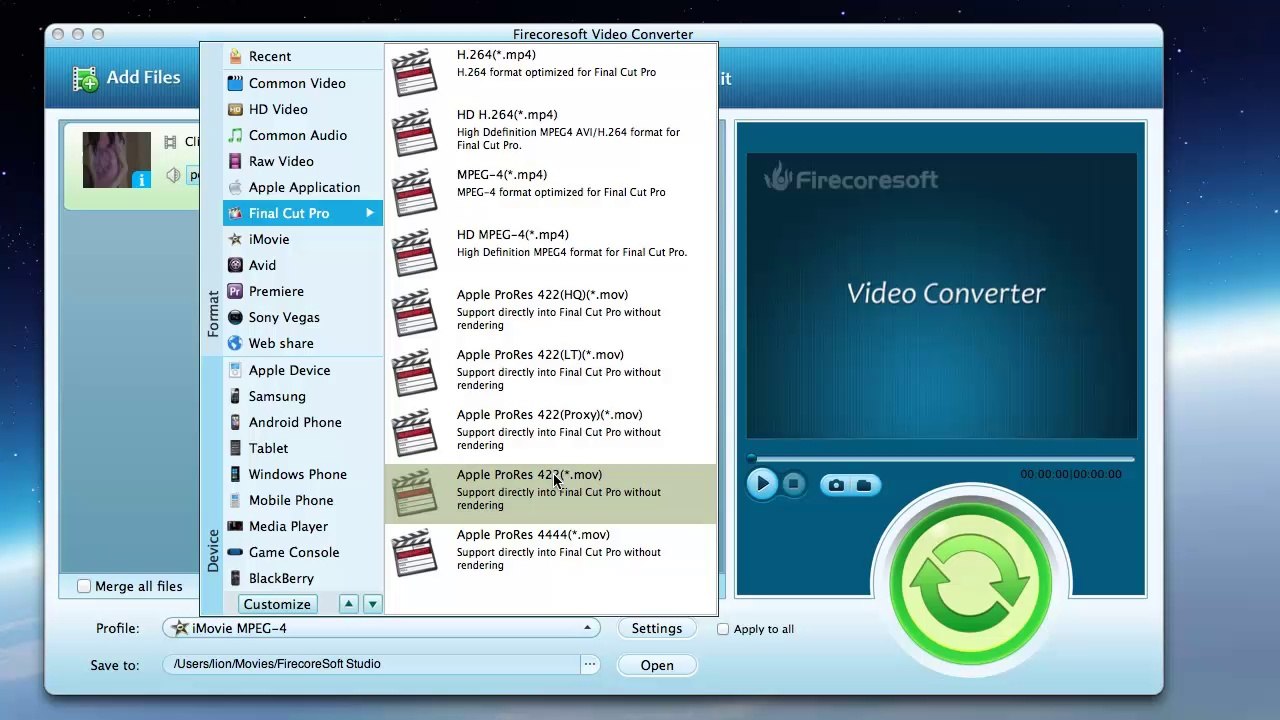This screenshot has height=720, width=1280.
Task: Click the Avid category icon
Action: coord(235,265)
